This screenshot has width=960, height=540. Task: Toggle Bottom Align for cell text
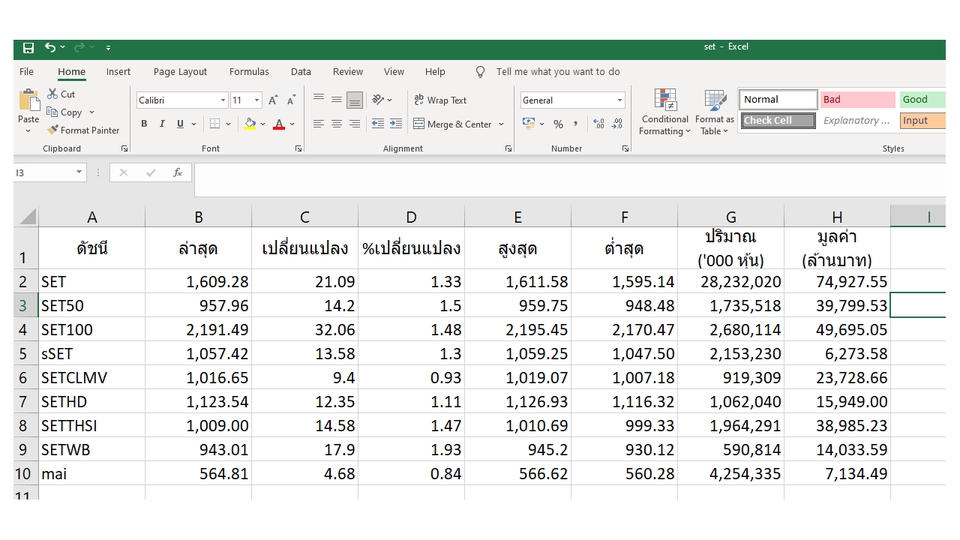pos(354,100)
